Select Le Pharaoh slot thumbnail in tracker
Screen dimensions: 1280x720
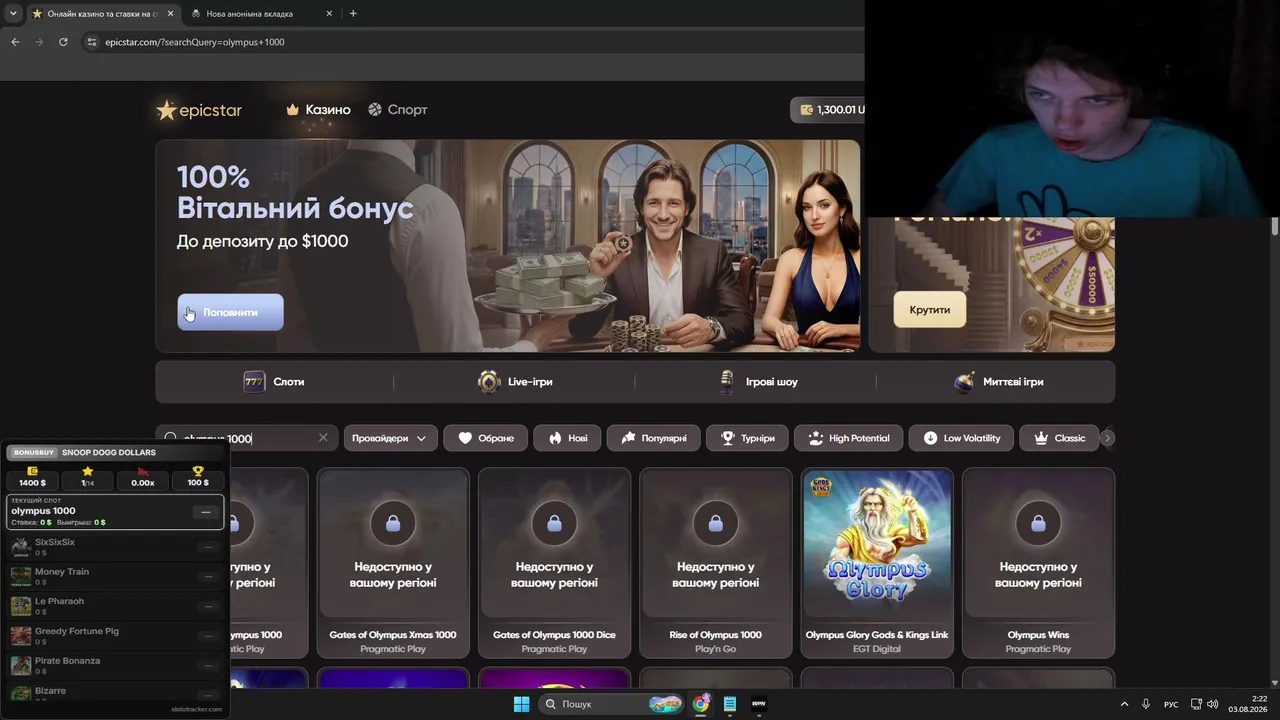pyautogui.click(x=21, y=606)
